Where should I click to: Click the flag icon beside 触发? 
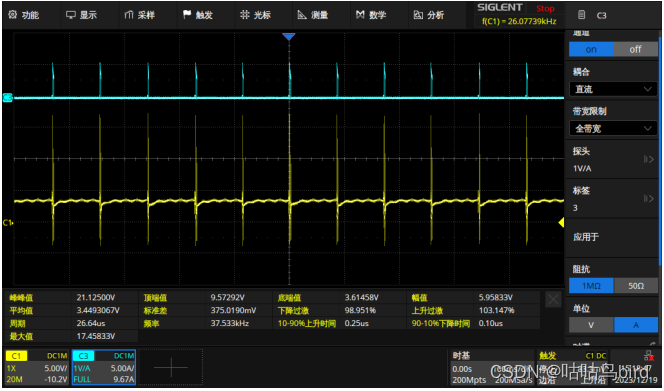pos(187,15)
